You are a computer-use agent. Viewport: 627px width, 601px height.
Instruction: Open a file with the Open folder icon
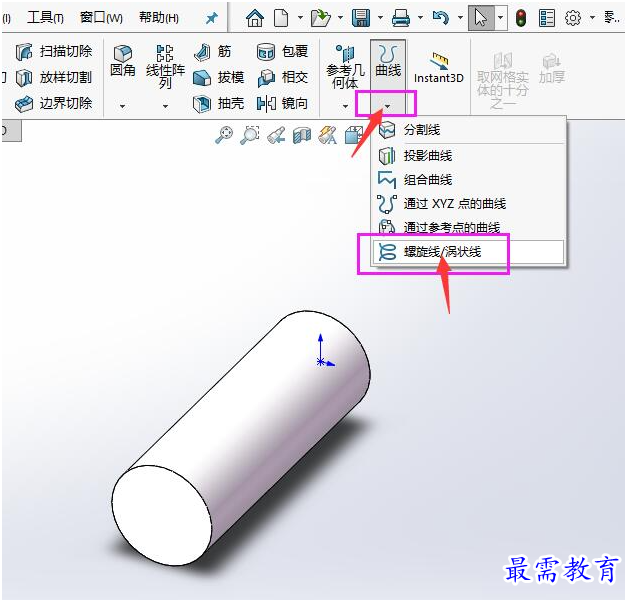(320, 18)
